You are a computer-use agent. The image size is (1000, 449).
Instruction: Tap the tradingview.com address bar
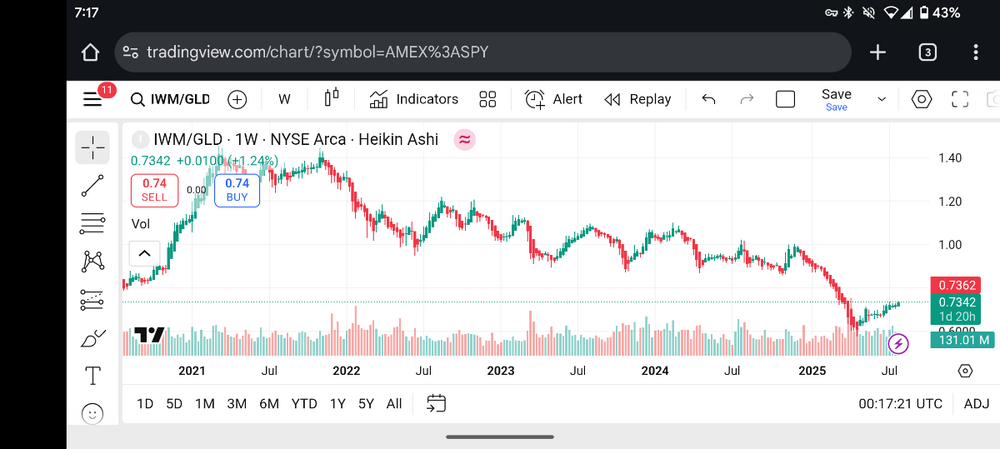click(x=483, y=52)
